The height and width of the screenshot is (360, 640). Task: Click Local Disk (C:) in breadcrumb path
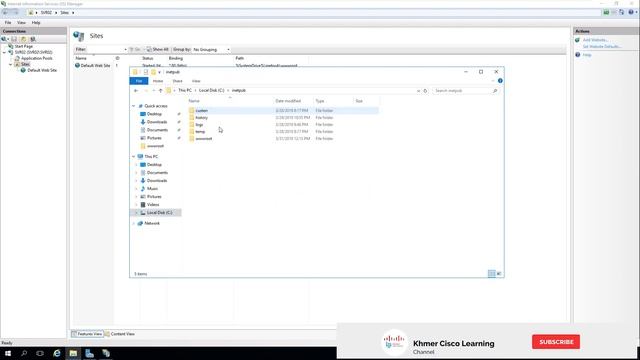tap(211, 90)
